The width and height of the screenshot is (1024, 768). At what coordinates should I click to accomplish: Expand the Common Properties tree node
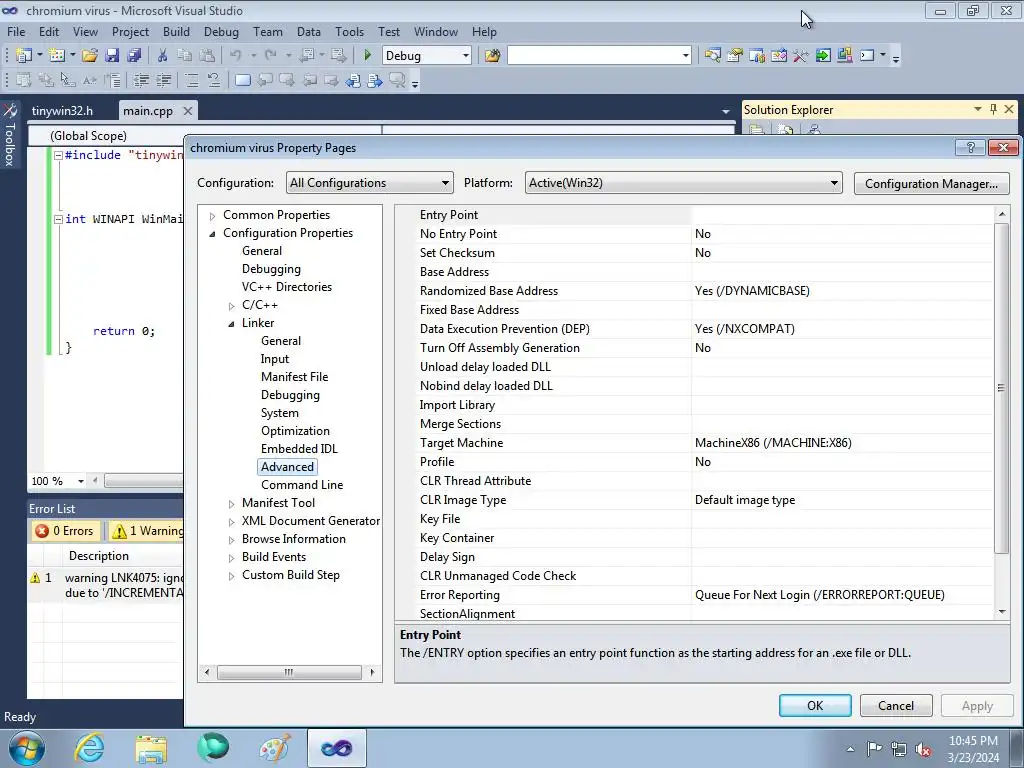point(212,216)
